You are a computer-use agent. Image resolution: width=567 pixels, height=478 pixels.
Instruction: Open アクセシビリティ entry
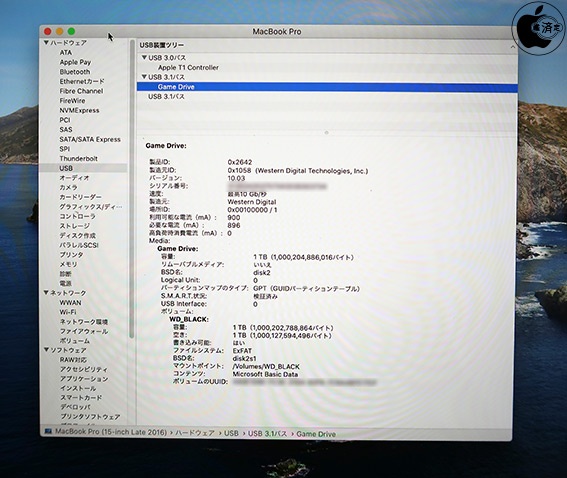tap(84, 369)
